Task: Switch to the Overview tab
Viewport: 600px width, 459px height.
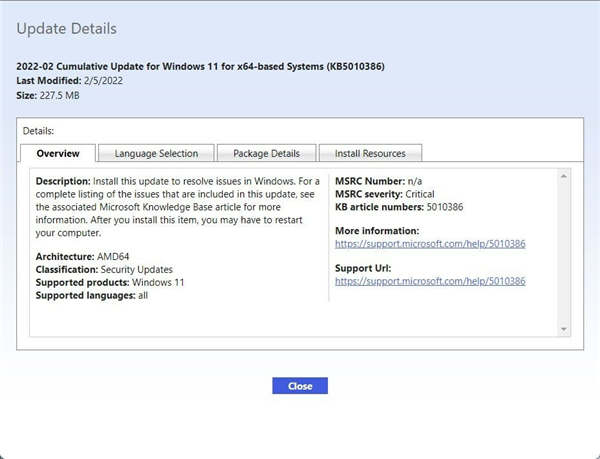Action: 58,153
